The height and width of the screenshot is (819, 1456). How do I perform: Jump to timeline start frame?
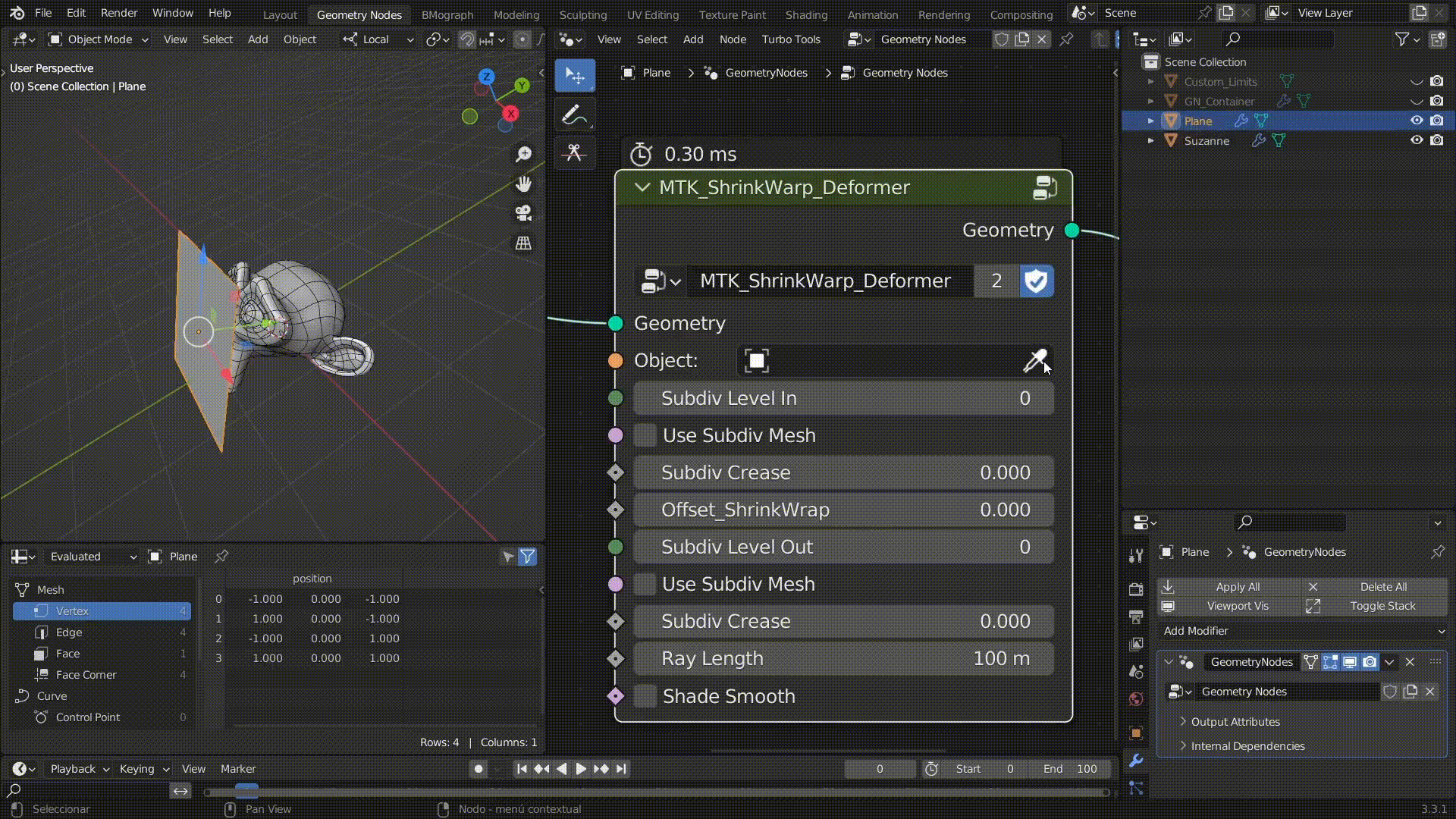(x=522, y=769)
